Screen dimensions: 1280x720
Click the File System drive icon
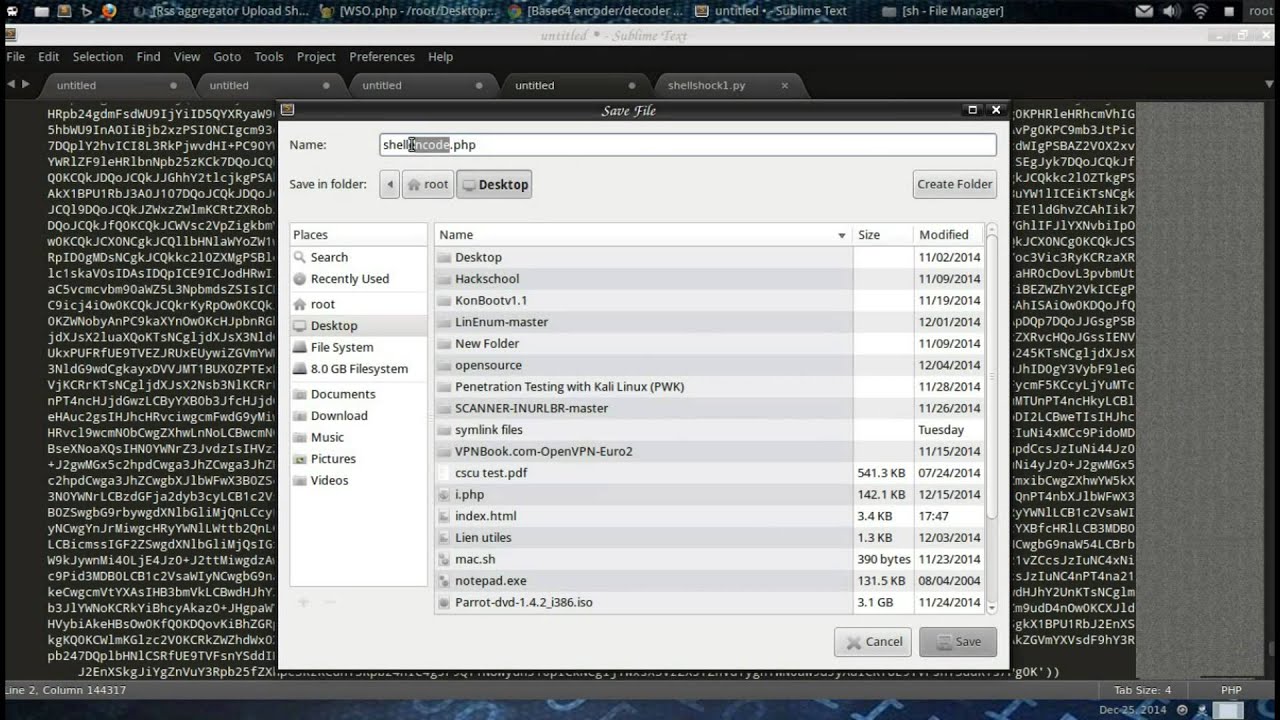coord(299,347)
